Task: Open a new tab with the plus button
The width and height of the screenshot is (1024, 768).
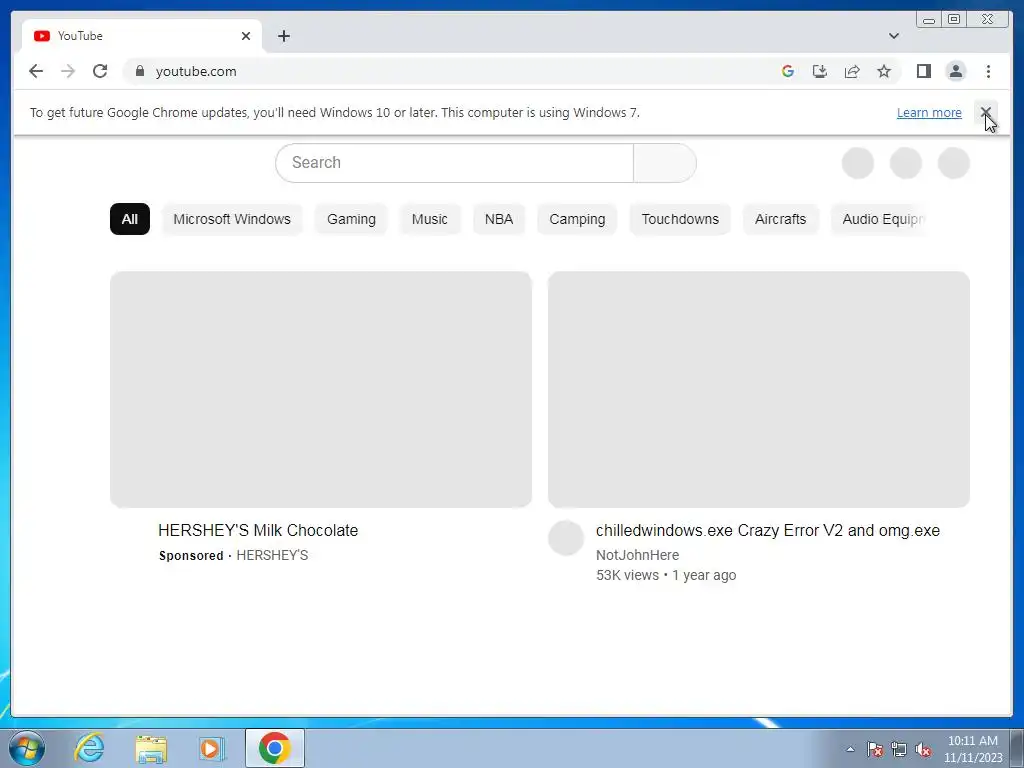Action: point(283,36)
